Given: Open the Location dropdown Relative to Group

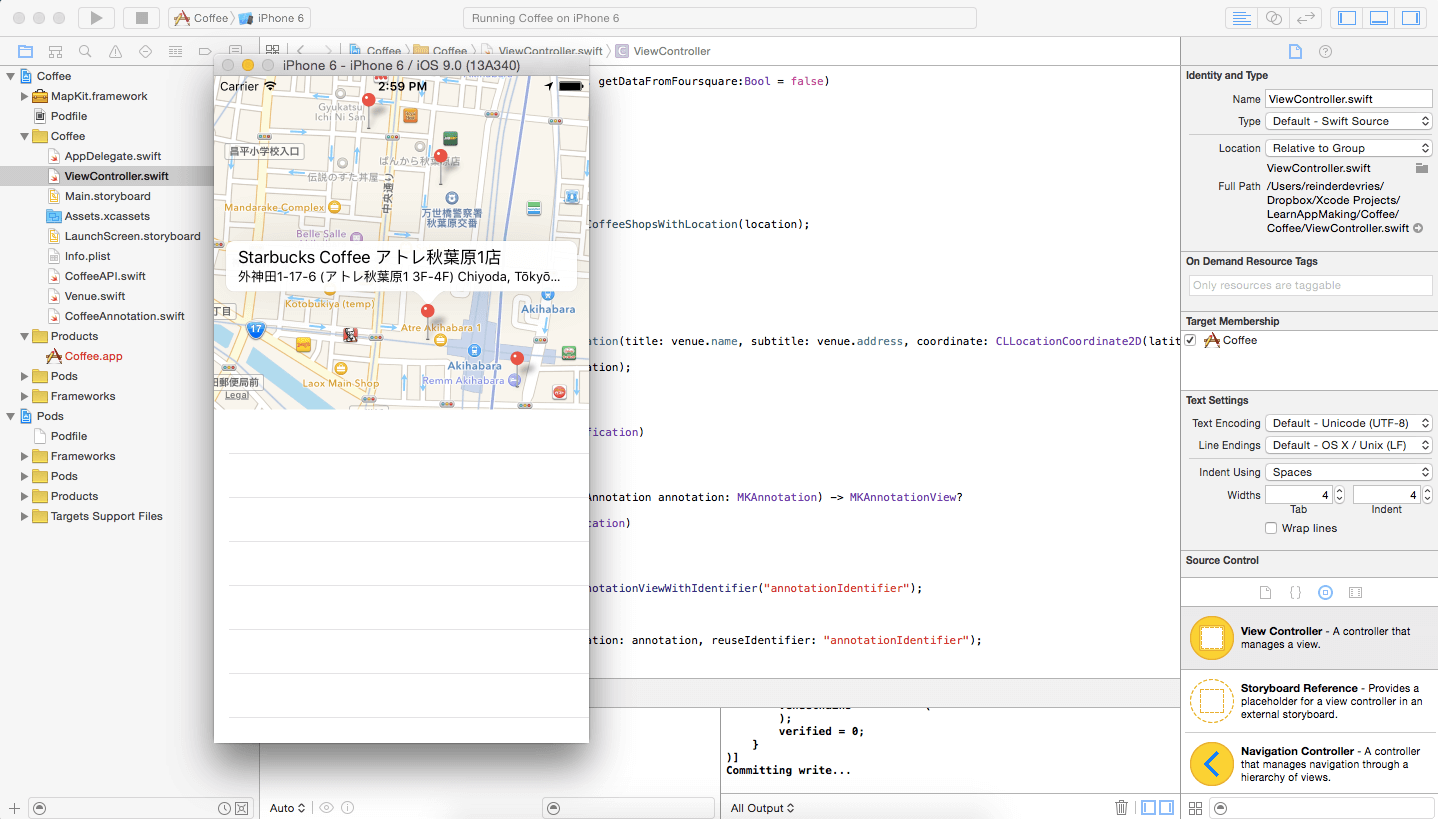Looking at the screenshot, I should pos(1348,148).
